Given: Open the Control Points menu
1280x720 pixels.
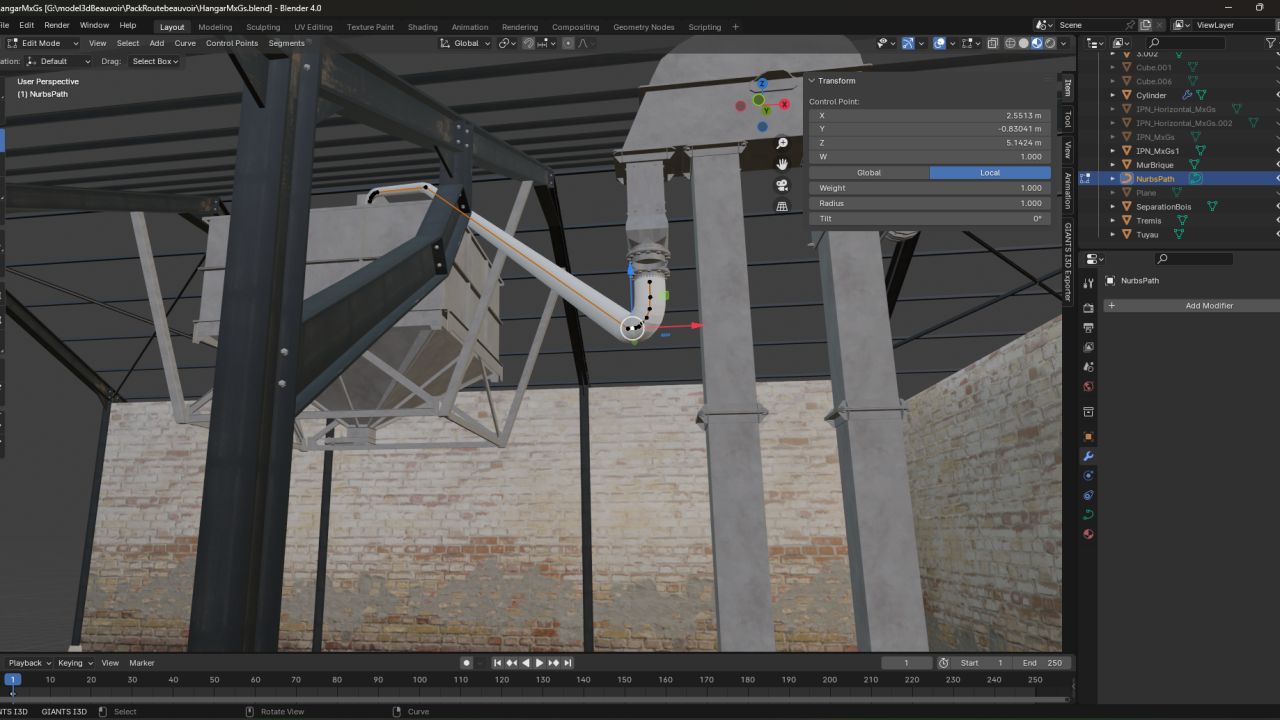Looking at the screenshot, I should pos(232,43).
